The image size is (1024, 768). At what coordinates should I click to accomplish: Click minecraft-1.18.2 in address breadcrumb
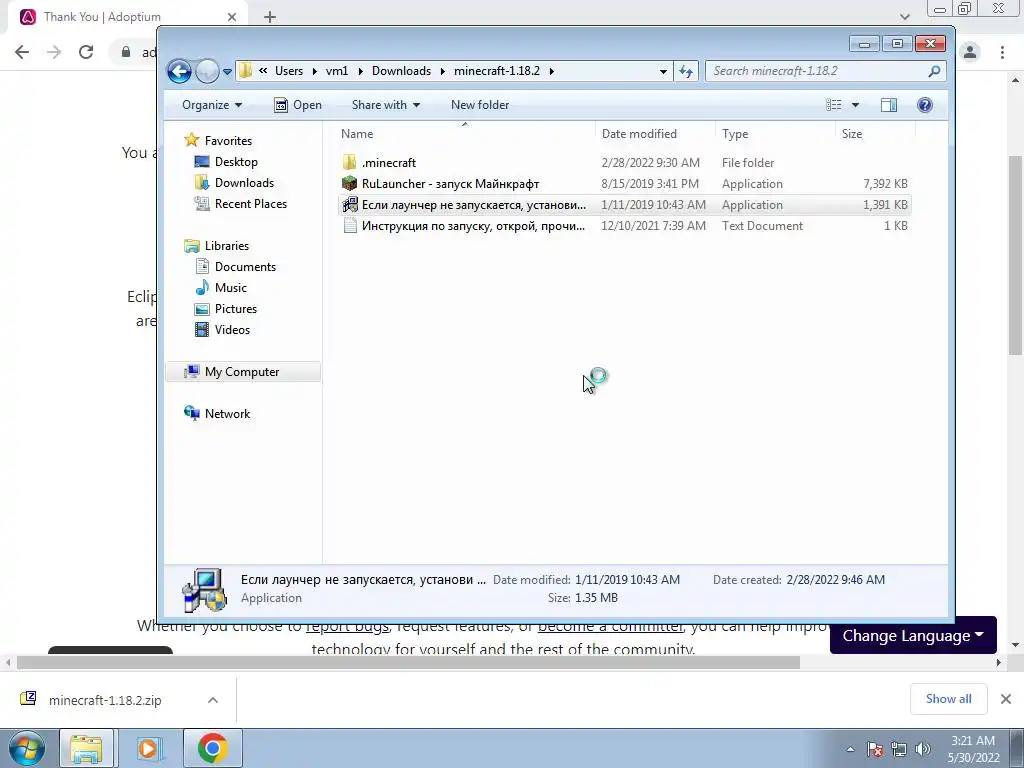(x=497, y=71)
